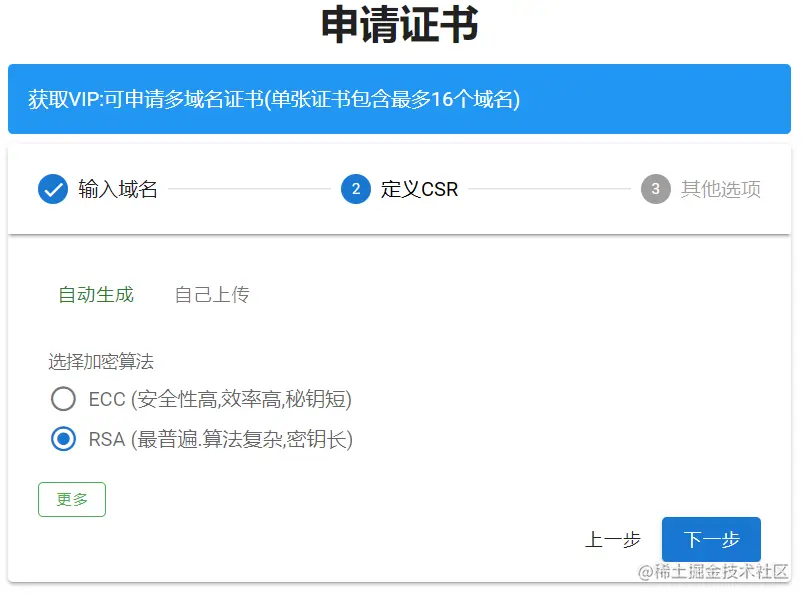The image size is (807, 599).
Task: Select the ECC encryption algorithm radio button
Action: [x=63, y=399]
